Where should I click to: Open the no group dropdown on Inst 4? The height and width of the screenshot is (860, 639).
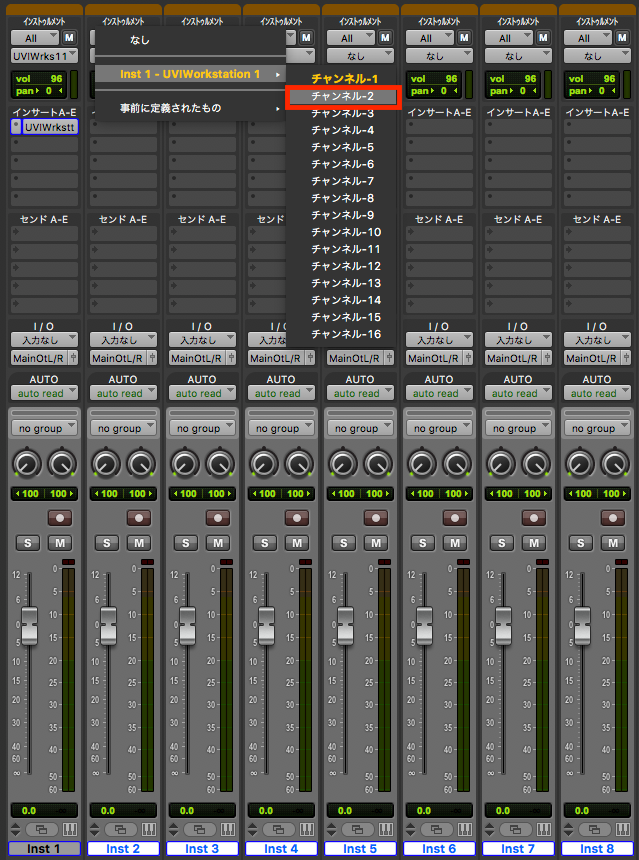coord(281,428)
